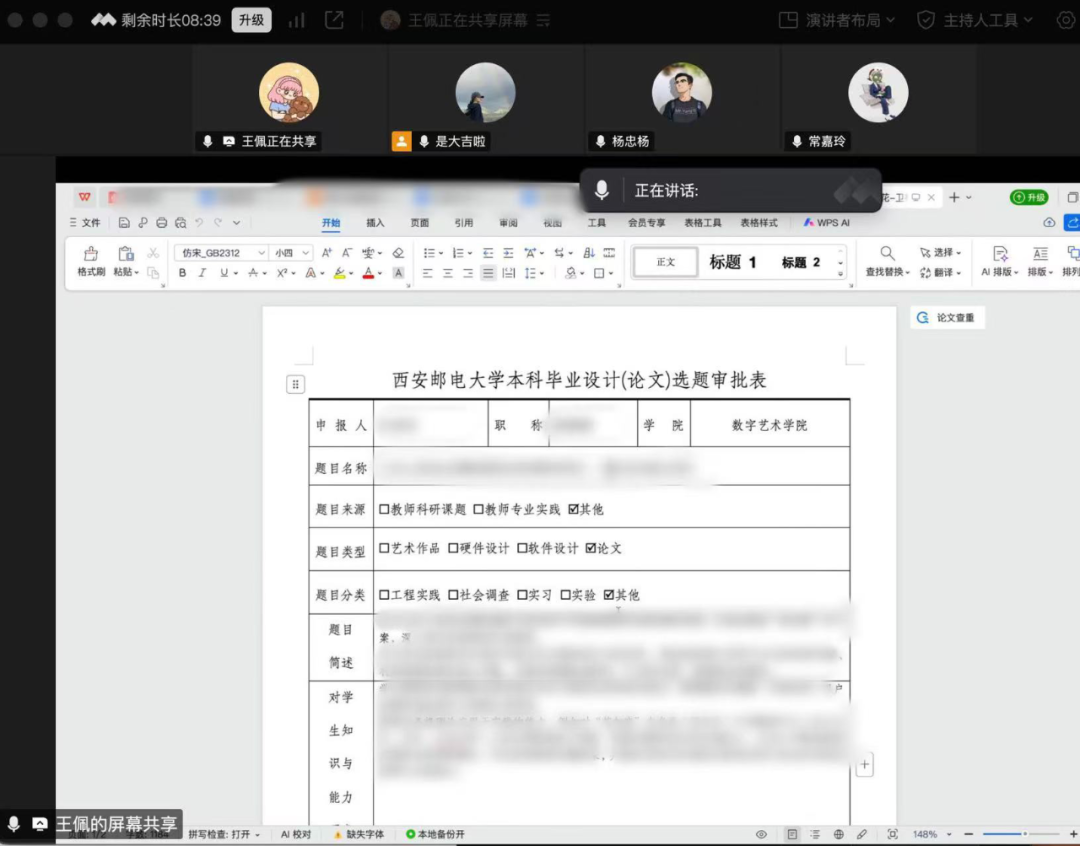Image resolution: width=1080 pixels, height=846 pixels.
Task: Check the 艺术作品 checkbox
Action: (x=384, y=548)
